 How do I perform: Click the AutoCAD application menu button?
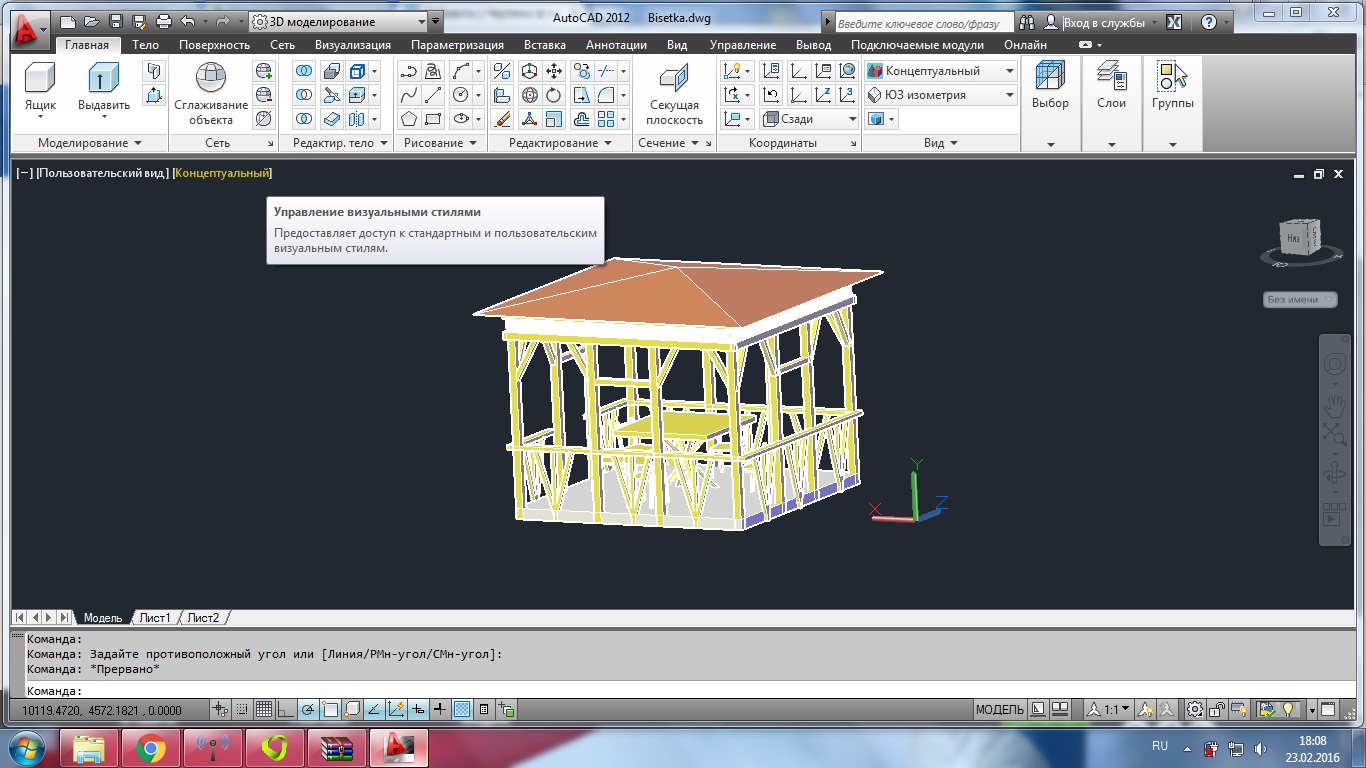pyautogui.click(x=29, y=30)
